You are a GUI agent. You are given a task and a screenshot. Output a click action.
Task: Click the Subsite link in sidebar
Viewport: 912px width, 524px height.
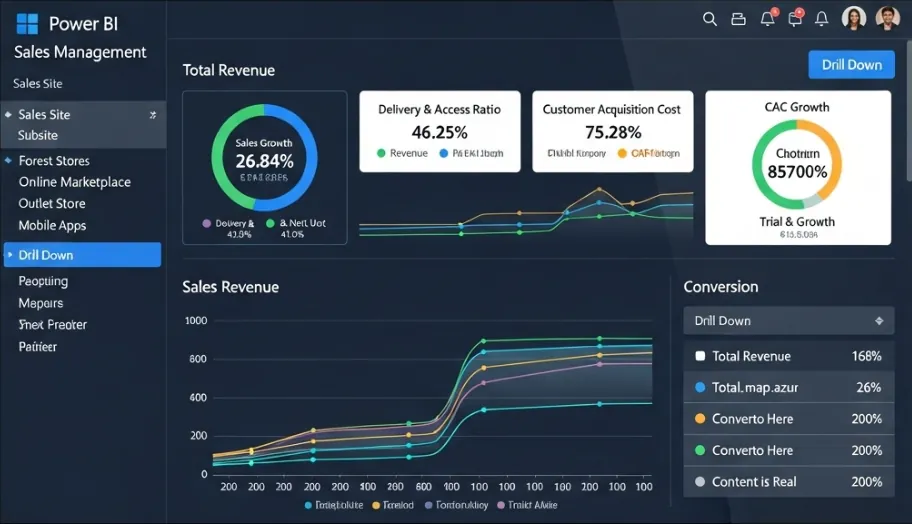(x=38, y=135)
